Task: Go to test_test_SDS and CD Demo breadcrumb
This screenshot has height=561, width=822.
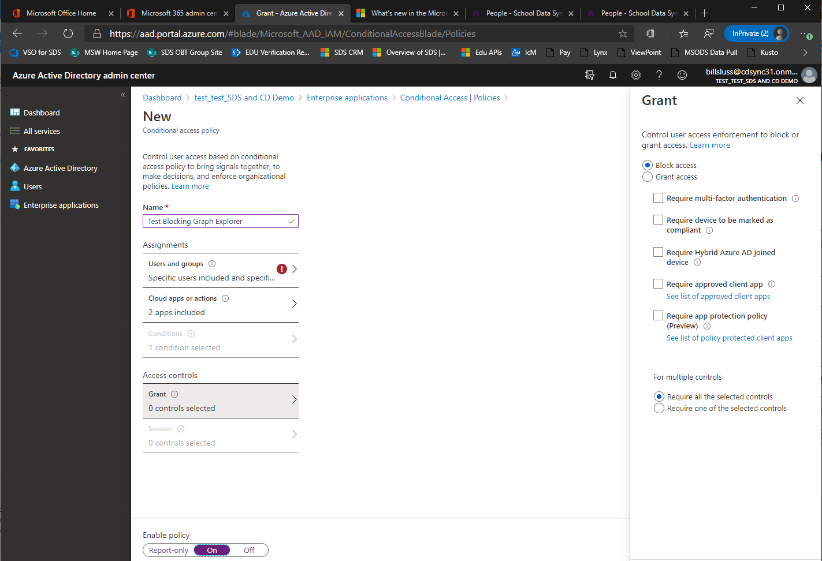Action: 244,98
